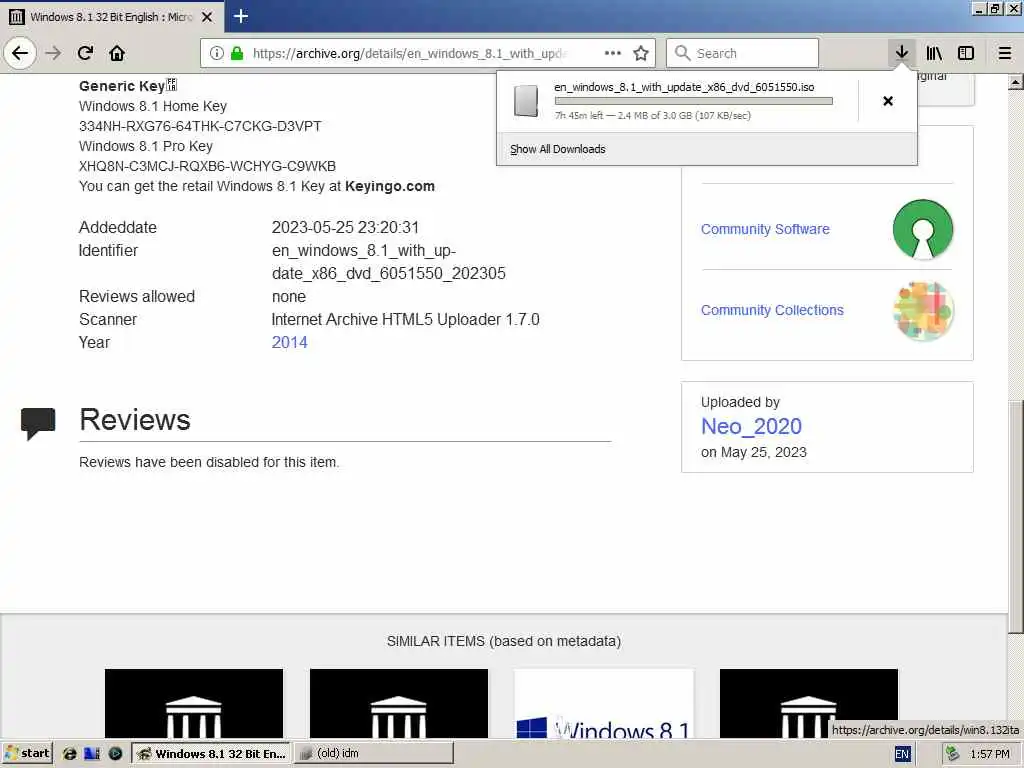
Task: Switch to the Windows 8.1 32 Bit tab
Action: [112, 17]
